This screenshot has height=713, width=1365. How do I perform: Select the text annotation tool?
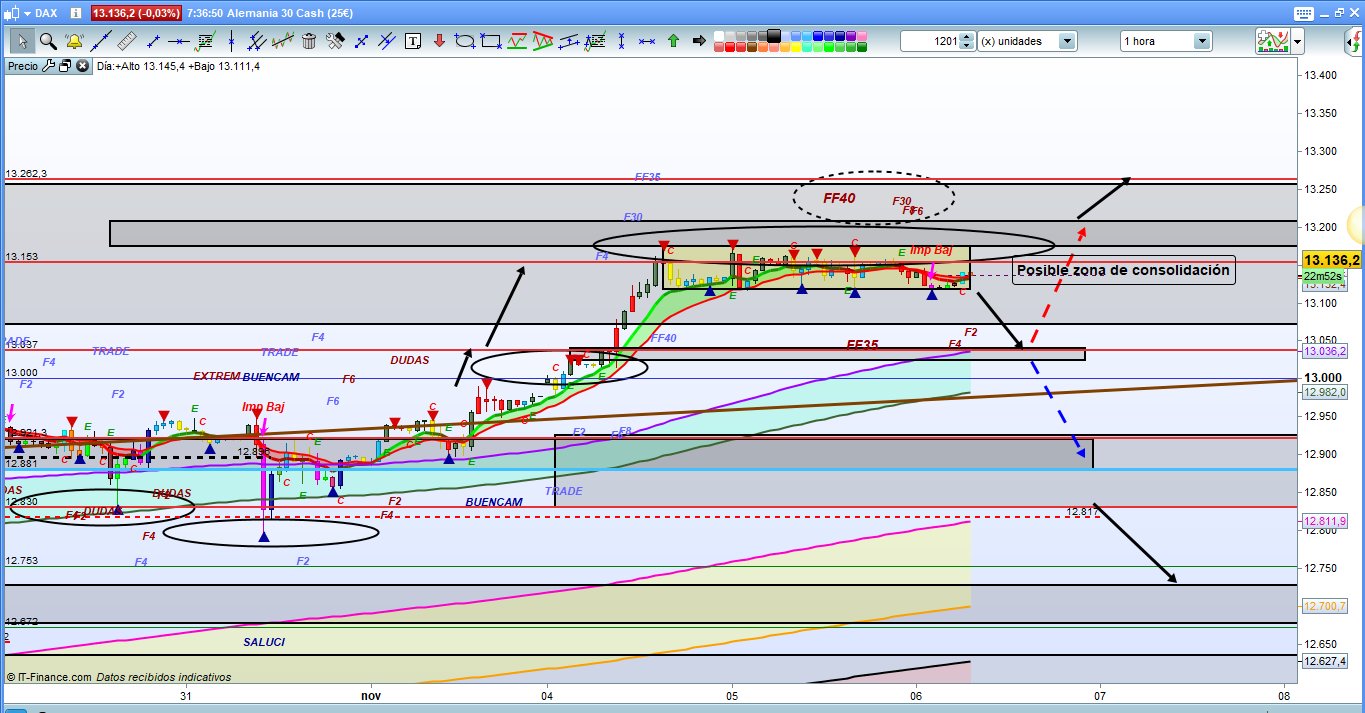(x=414, y=41)
